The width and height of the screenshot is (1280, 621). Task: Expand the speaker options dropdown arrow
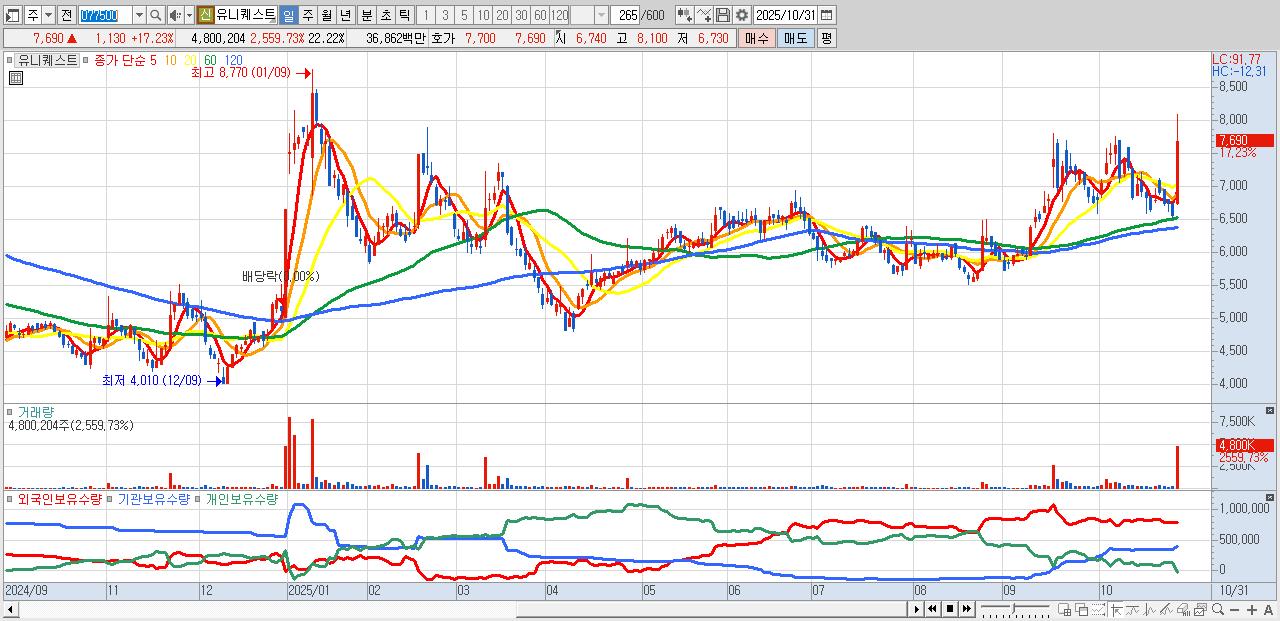[189, 15]
